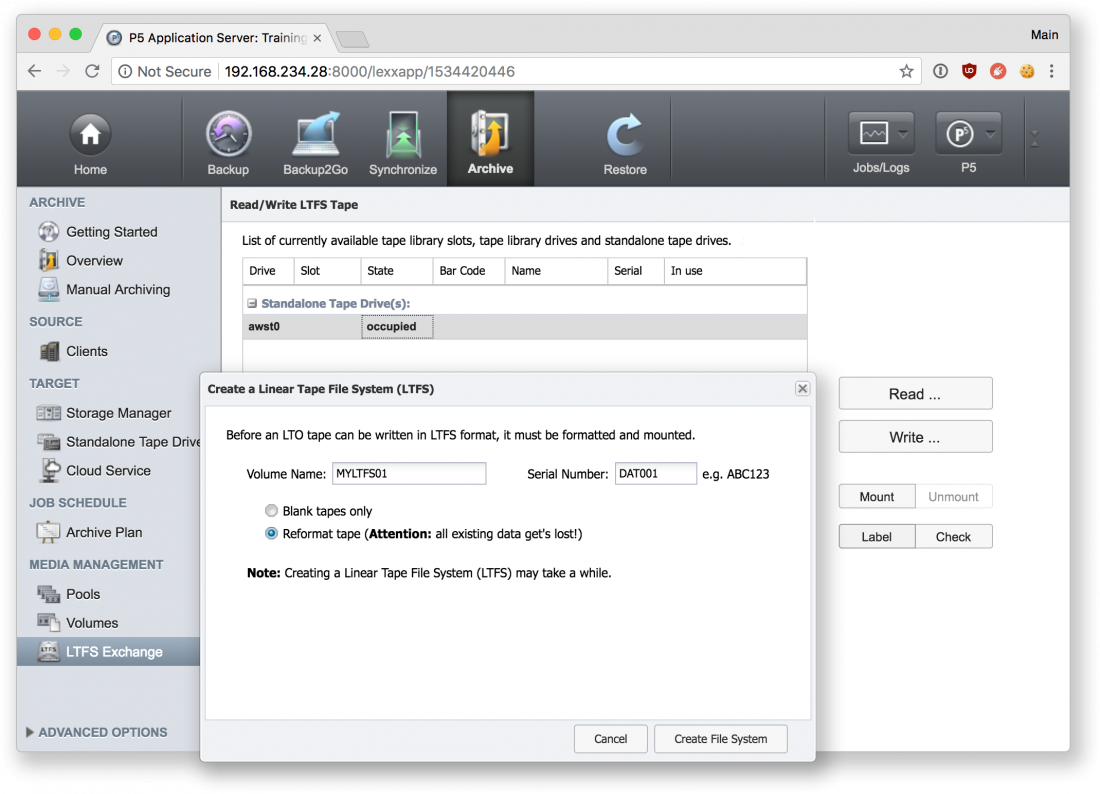1100x794 pixels.
Task: Click the Write ... button
Action: click(915, 437)
